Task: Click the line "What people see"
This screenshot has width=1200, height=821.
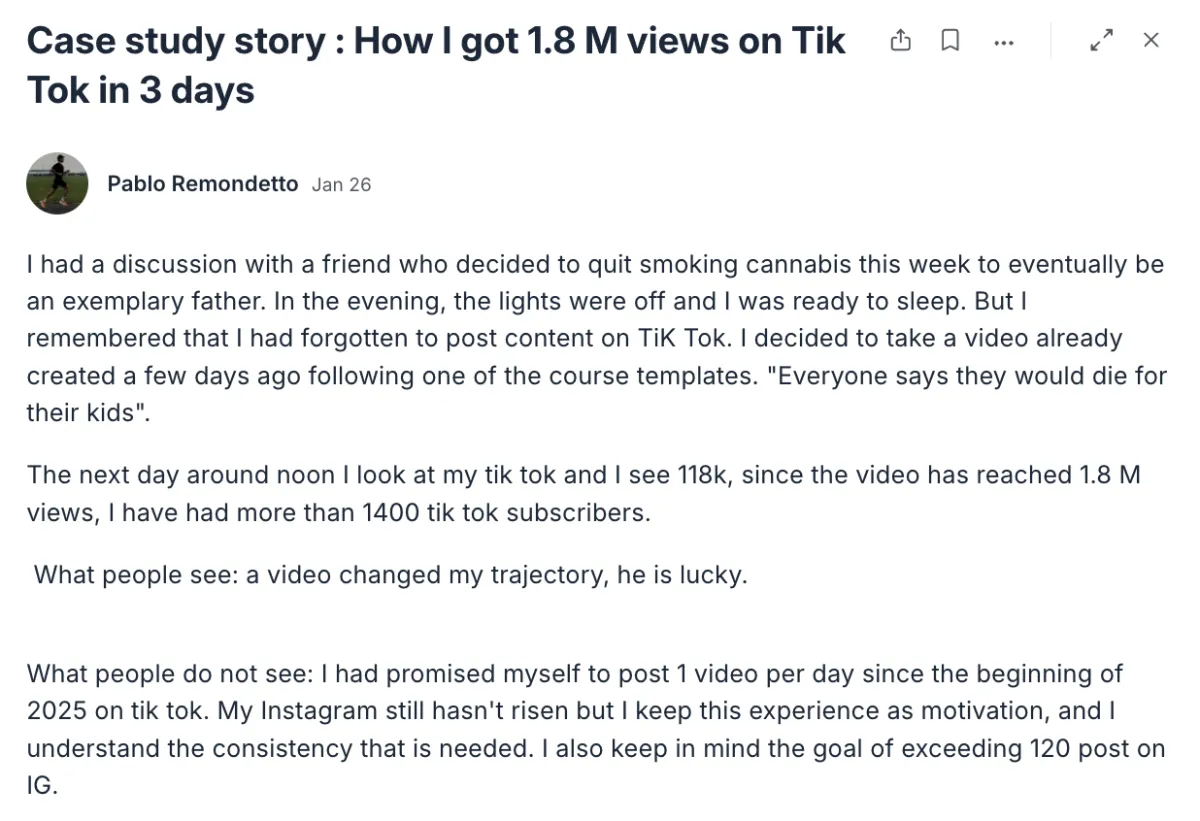Action: pyautogui.click(x=390, y=575)
